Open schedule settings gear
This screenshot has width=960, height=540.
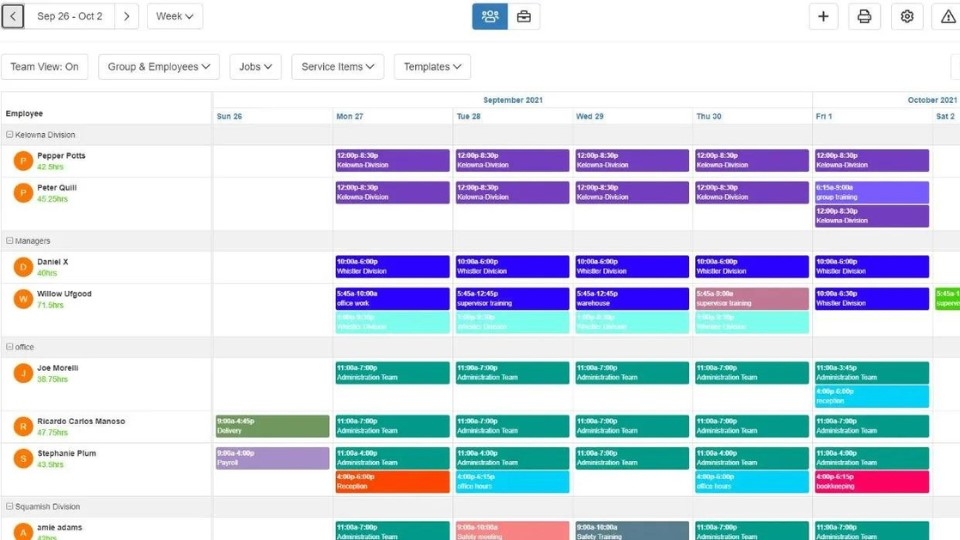(x=907, y=17)
